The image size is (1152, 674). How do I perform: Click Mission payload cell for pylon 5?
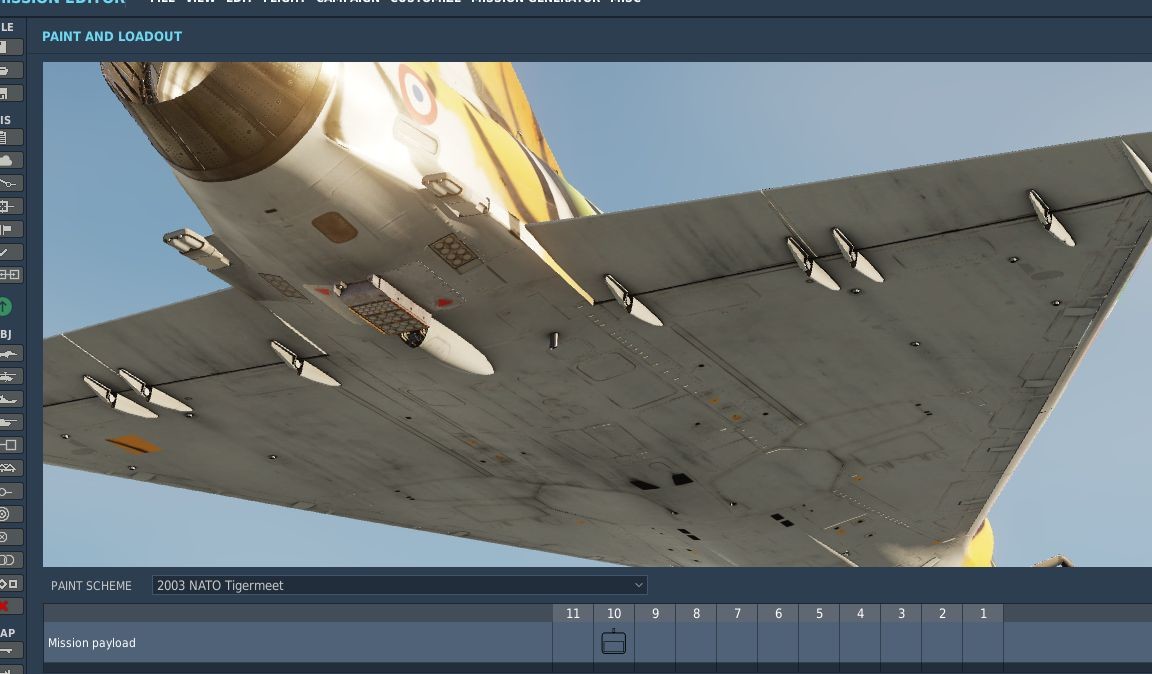click(x=819, y=642)
